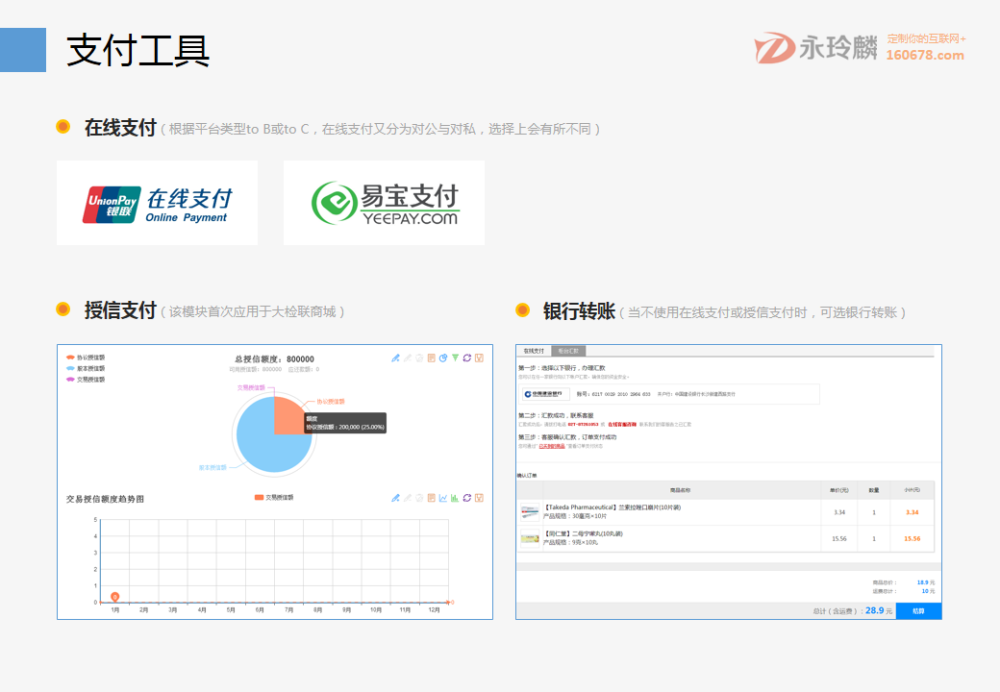Select the edit pencil icon above the pie chart

[x=397, y=358]
